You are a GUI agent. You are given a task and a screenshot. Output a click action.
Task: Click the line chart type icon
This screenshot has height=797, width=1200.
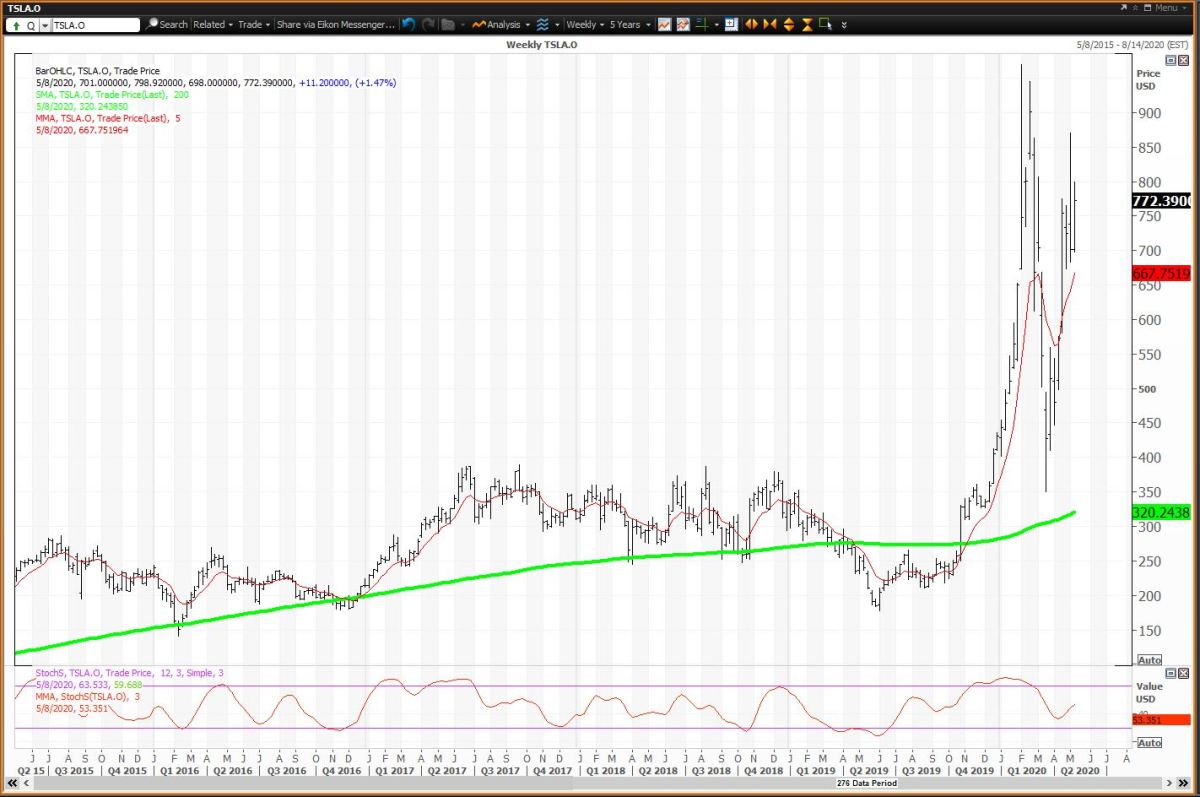point(664,24)
